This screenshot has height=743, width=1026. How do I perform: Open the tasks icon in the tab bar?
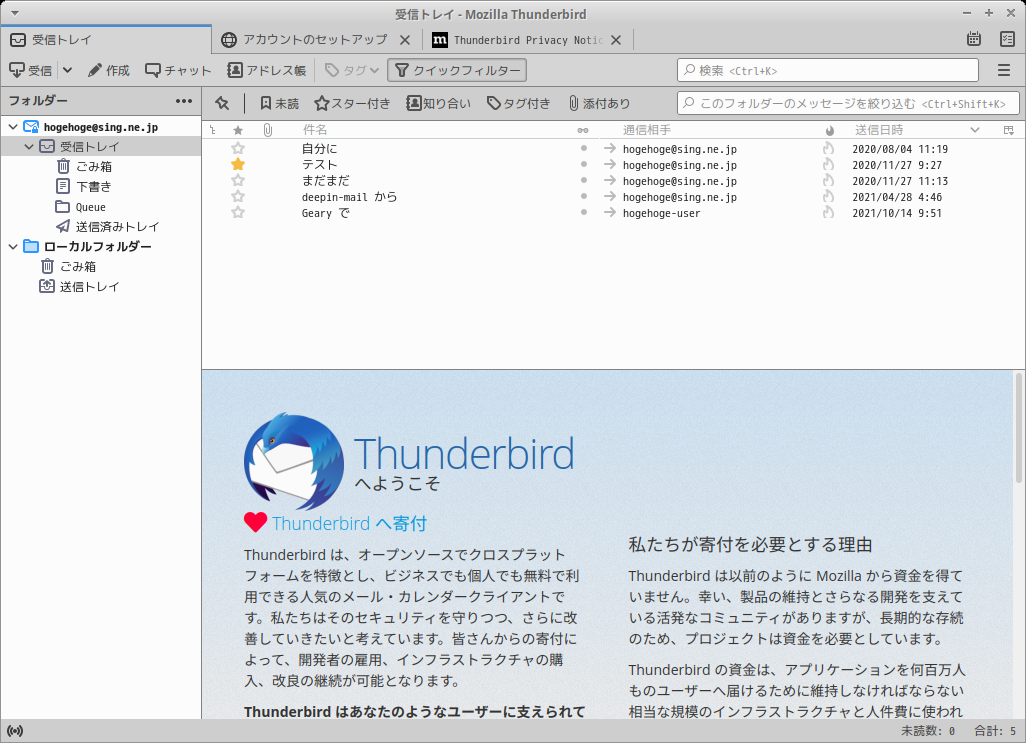pos(1008,39)
